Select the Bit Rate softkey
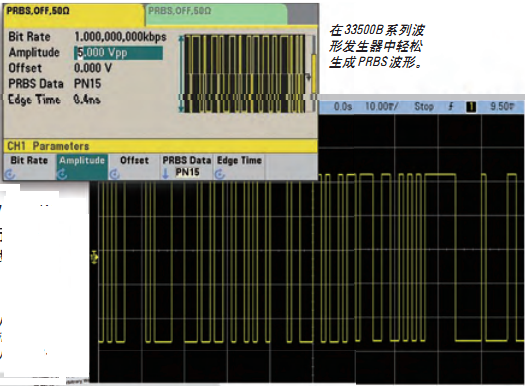Image resolution: width=530 pixels, height=386 pixels. [30, 167]
